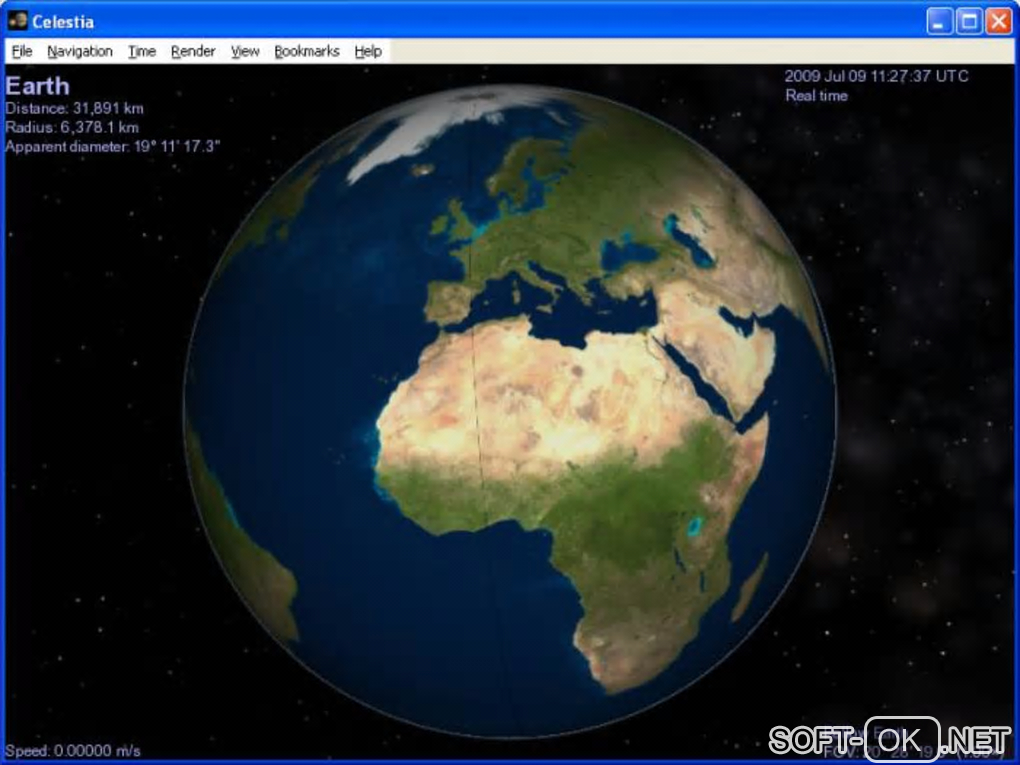This screenshot has height=765, width=1020.
Task: Click the 'Distance: 31,891 km' readout
Action: [x=74, y=109]
